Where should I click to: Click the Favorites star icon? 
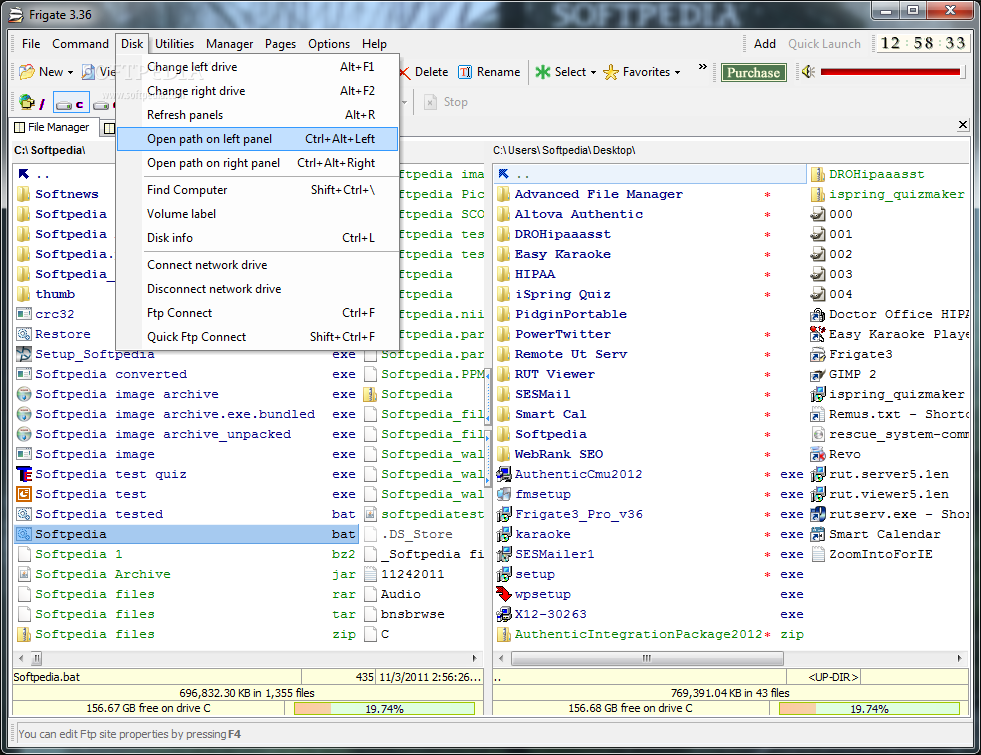611,72
